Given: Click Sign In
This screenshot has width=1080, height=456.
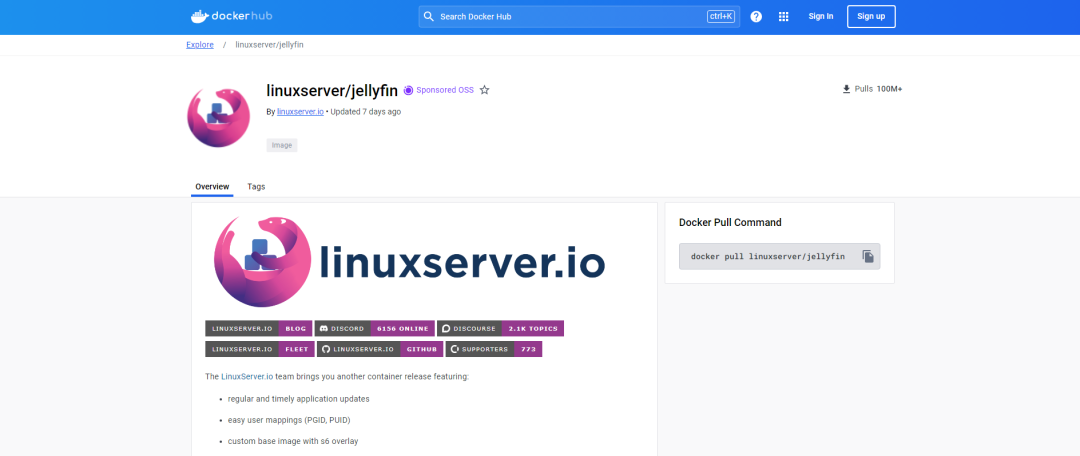Looking at the screenshot, I should coord(820,17).
